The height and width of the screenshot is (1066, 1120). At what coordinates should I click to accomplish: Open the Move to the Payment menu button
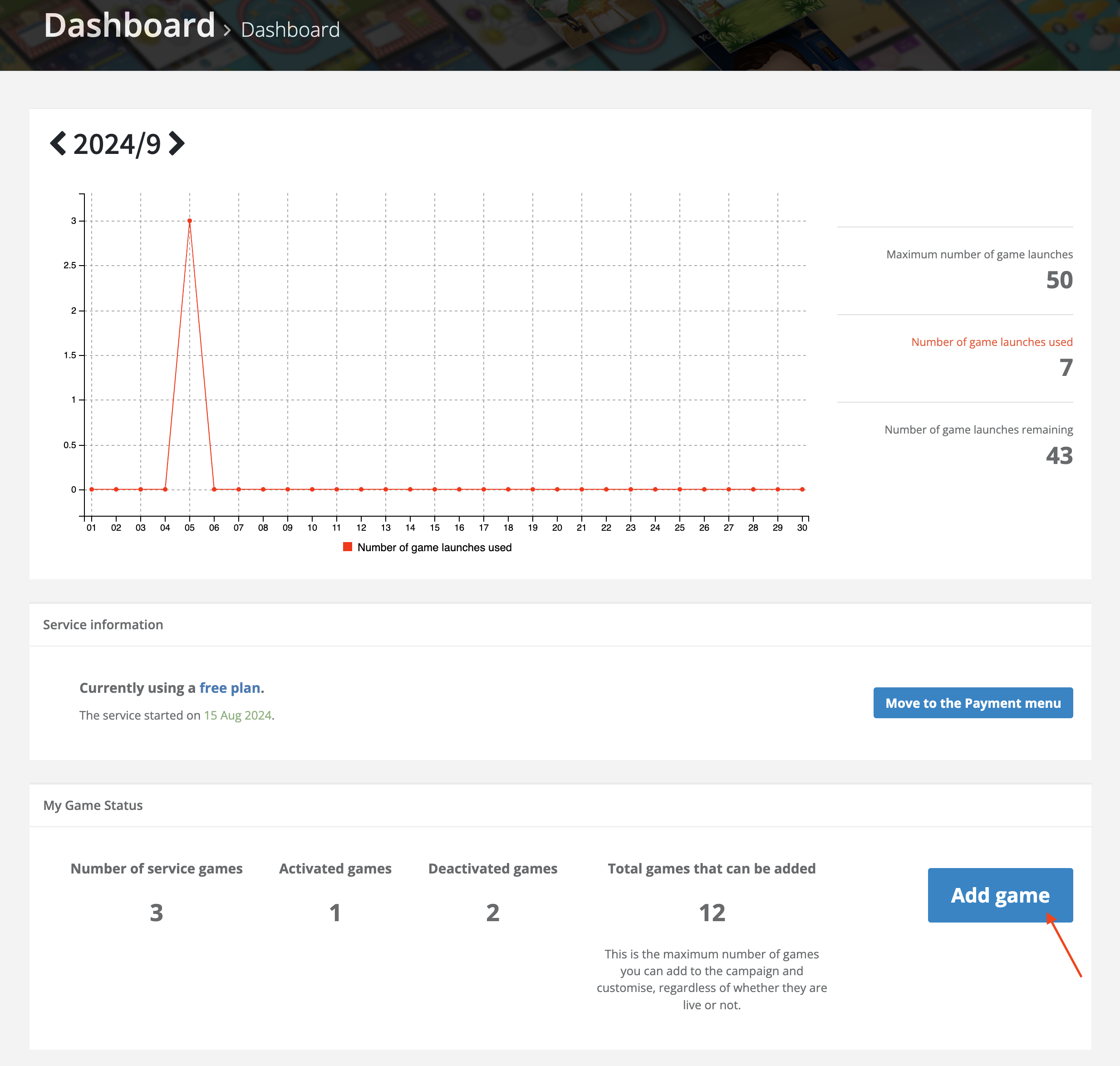point(973,703)
